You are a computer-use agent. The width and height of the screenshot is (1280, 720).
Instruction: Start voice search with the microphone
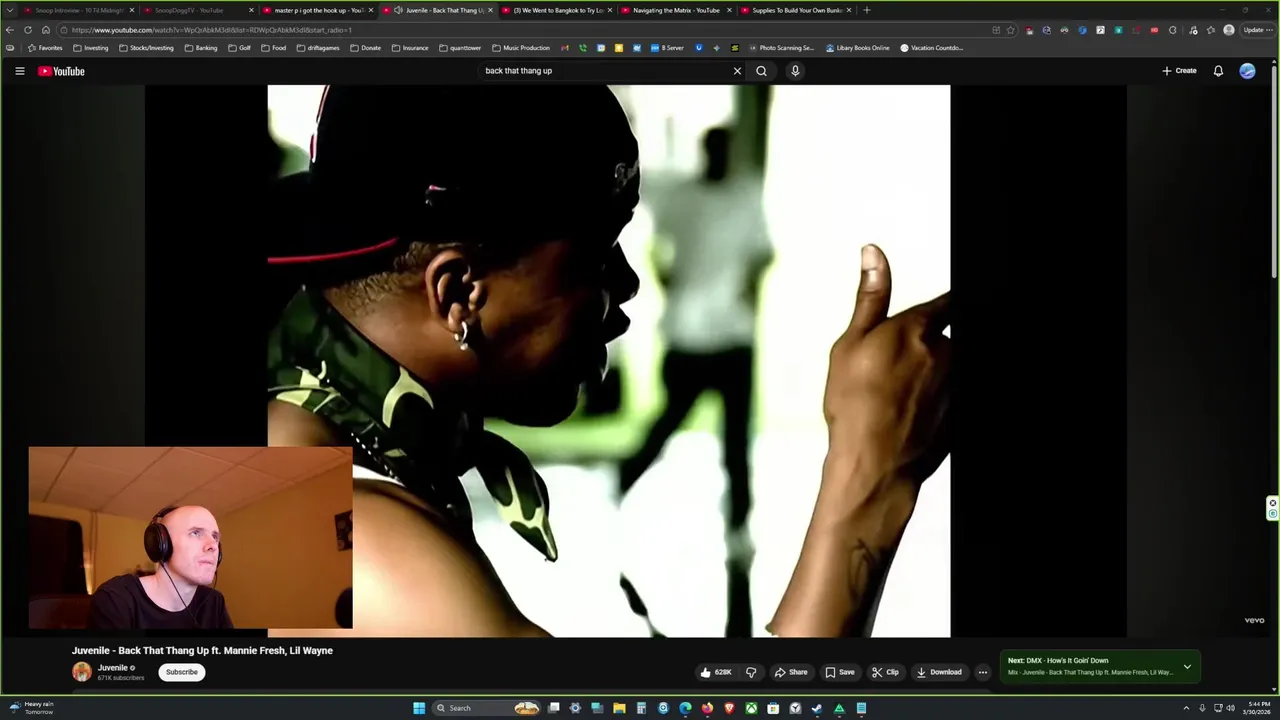click(795, 71)
